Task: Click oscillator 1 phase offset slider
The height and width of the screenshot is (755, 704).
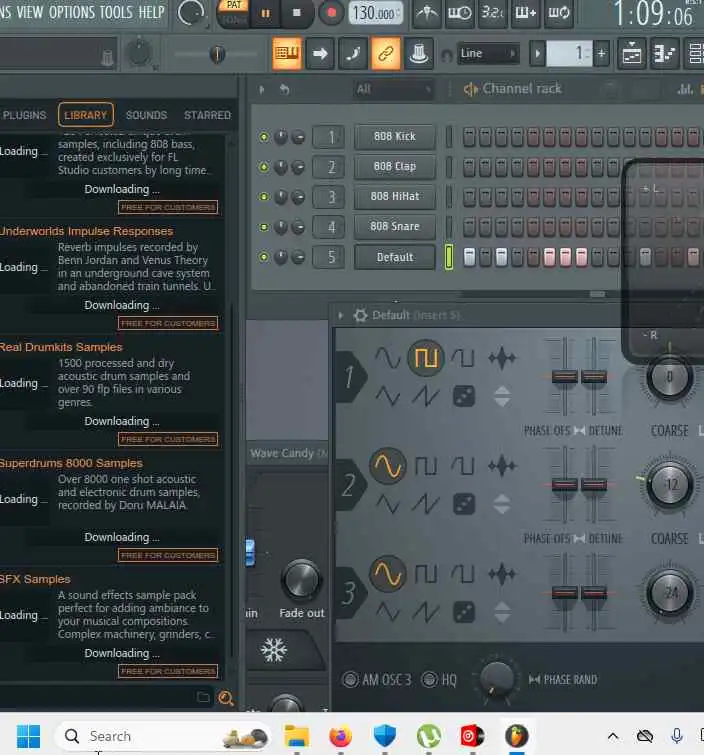Action: 564,377
